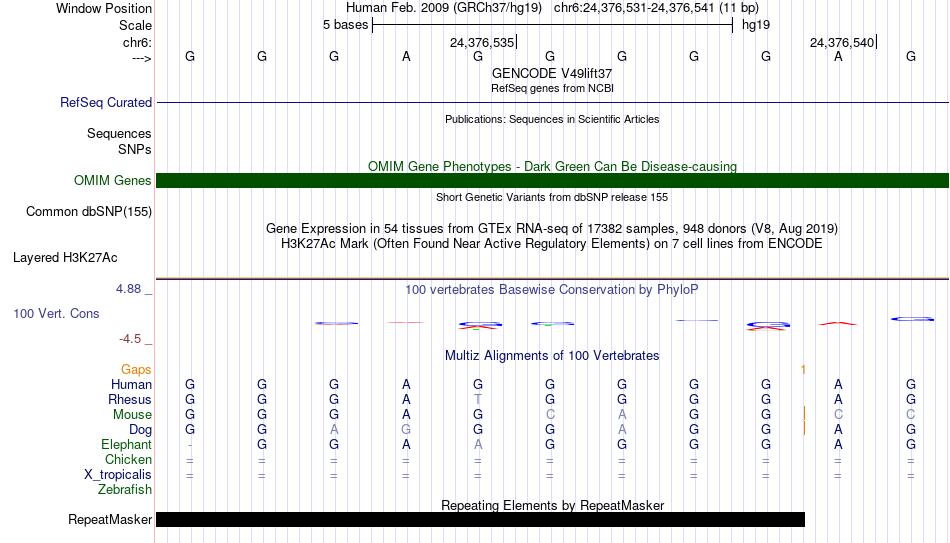This screenshot has width=950, height=543.
Task: Click Multiz Alignments of 100 Vertebrates title
Action: tap(552, 356)
